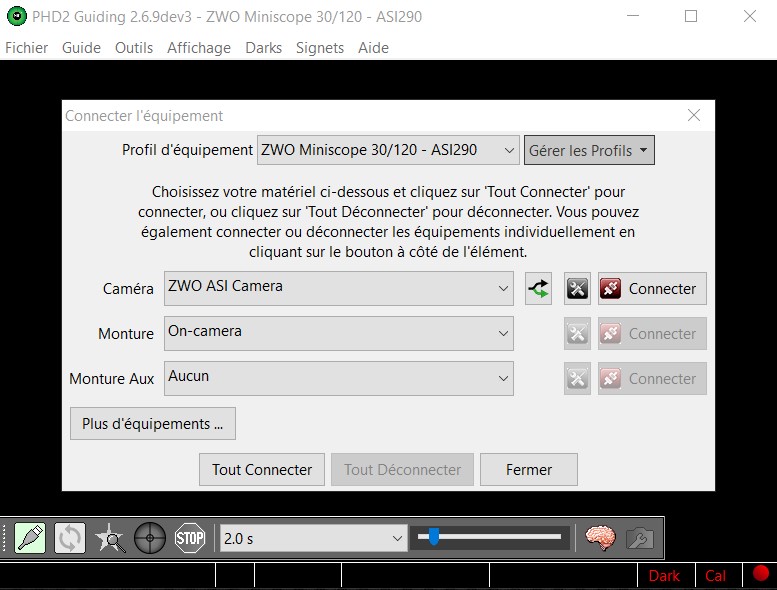Open the exposure time 2.0 s dropdown
777x590 pixels.
pos(313,538)
